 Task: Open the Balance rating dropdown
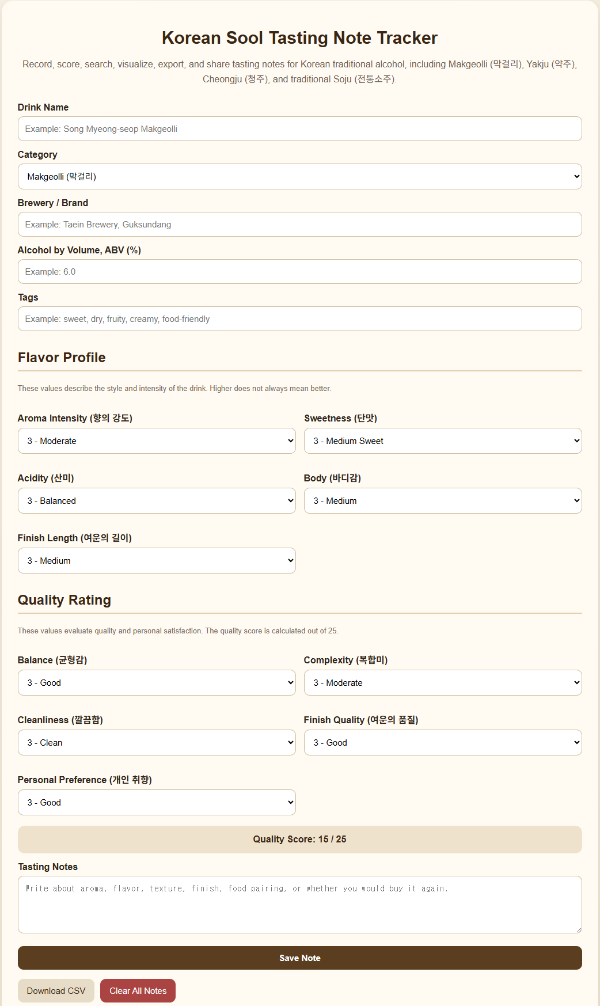[x=157, y=682]
